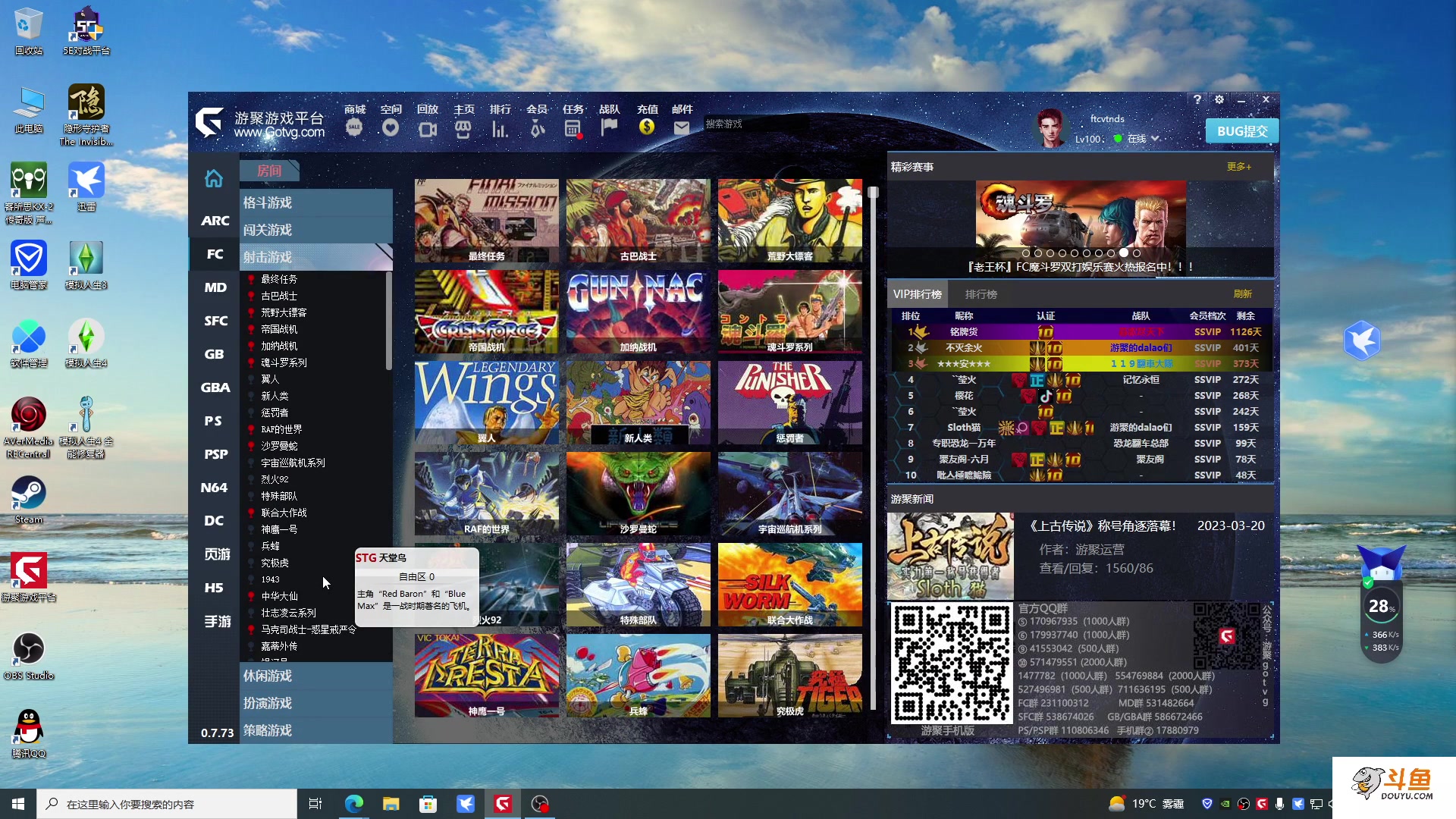Switch to the 排行榜 tab

point(981,294)
